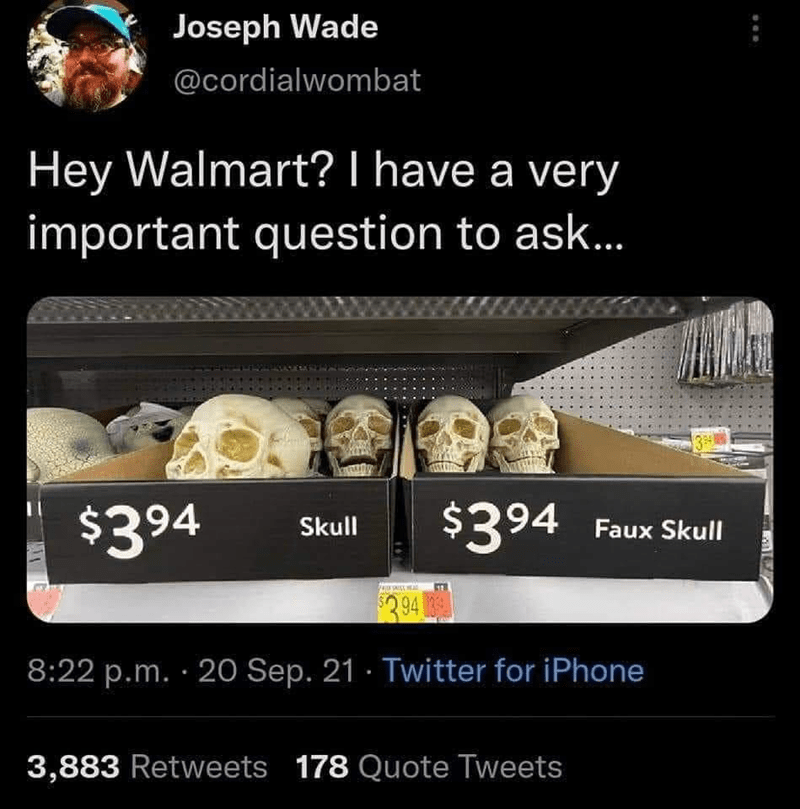Tap the yellow $3.94 shelf tag
The height and width of the screenshot is (809, 800).
point(401,604)
